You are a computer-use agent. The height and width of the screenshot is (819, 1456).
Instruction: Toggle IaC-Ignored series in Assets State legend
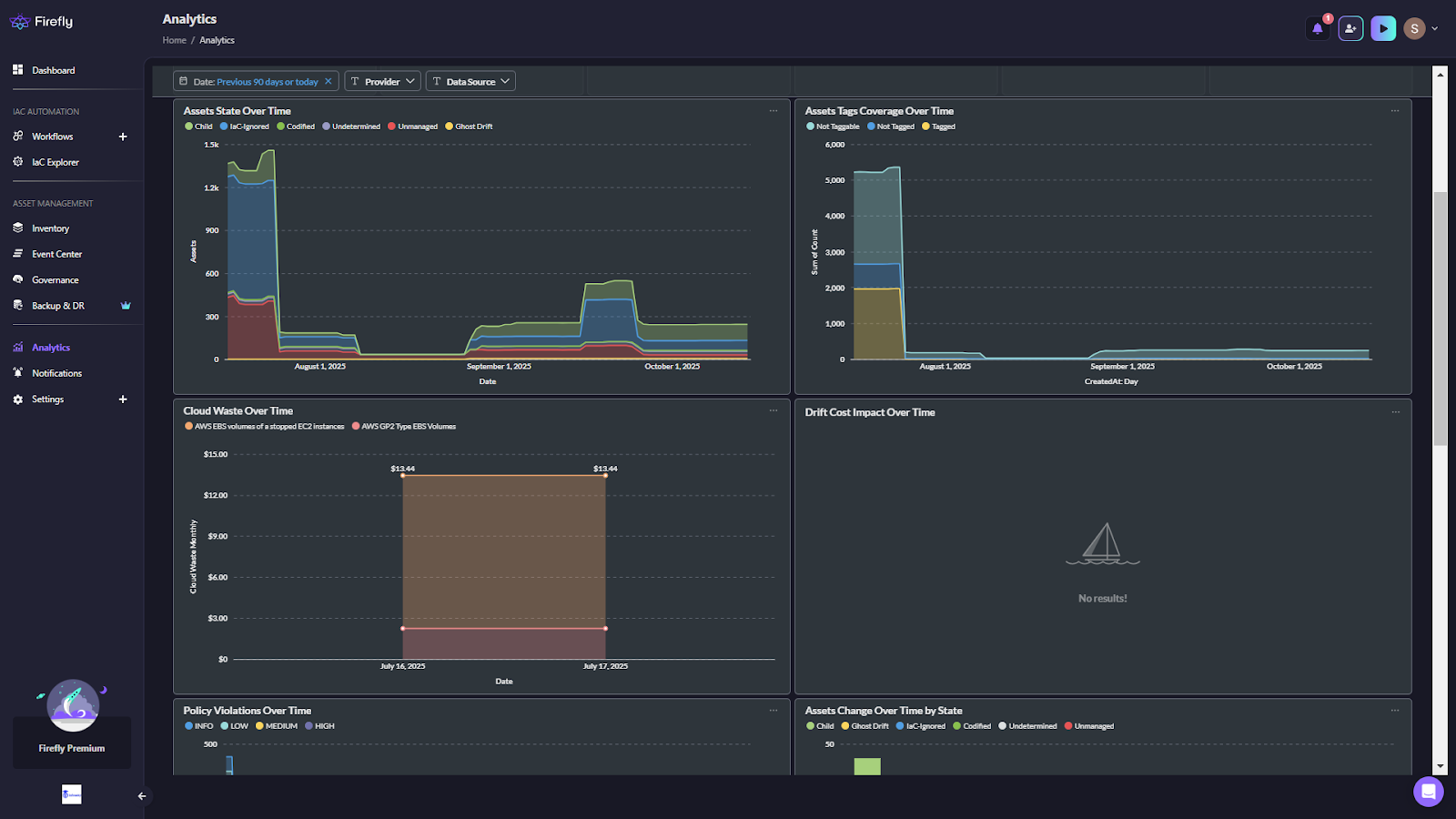[x=245, y=126]
